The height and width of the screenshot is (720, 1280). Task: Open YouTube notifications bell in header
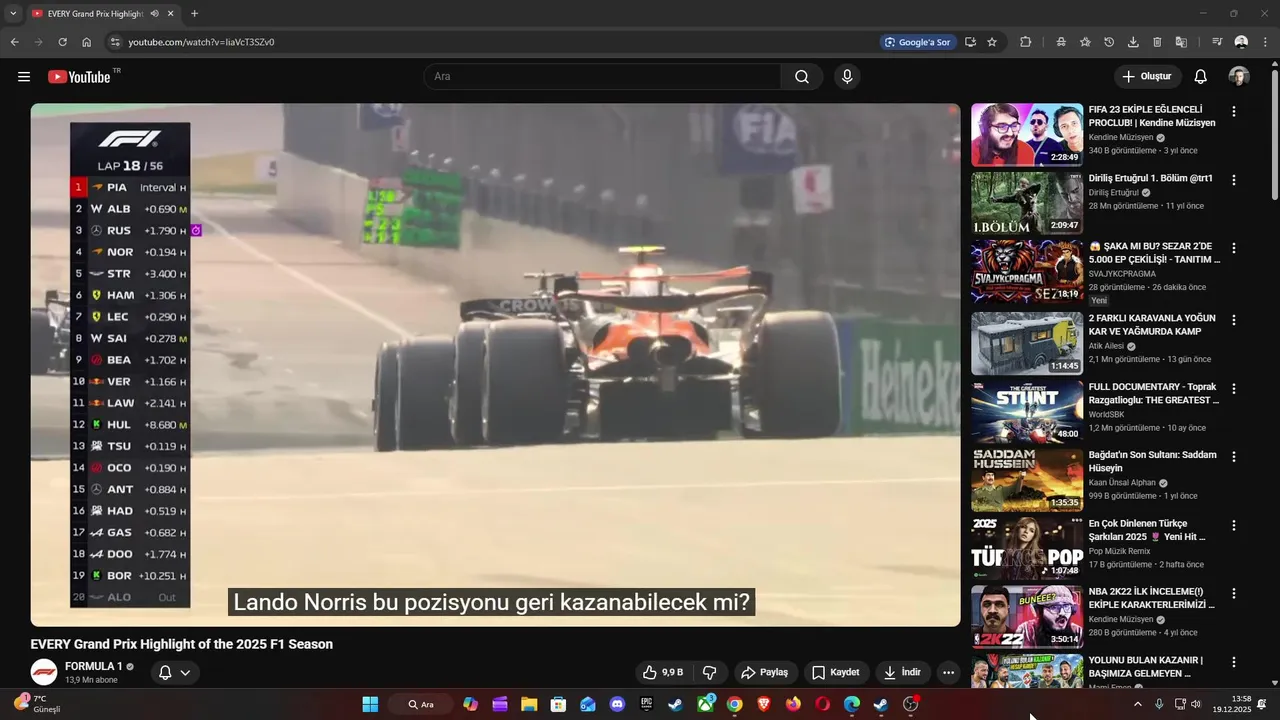click(1201, 77)
